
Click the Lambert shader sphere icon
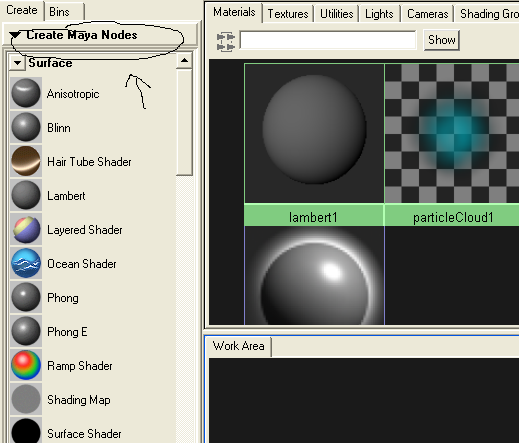pos(26,195)
